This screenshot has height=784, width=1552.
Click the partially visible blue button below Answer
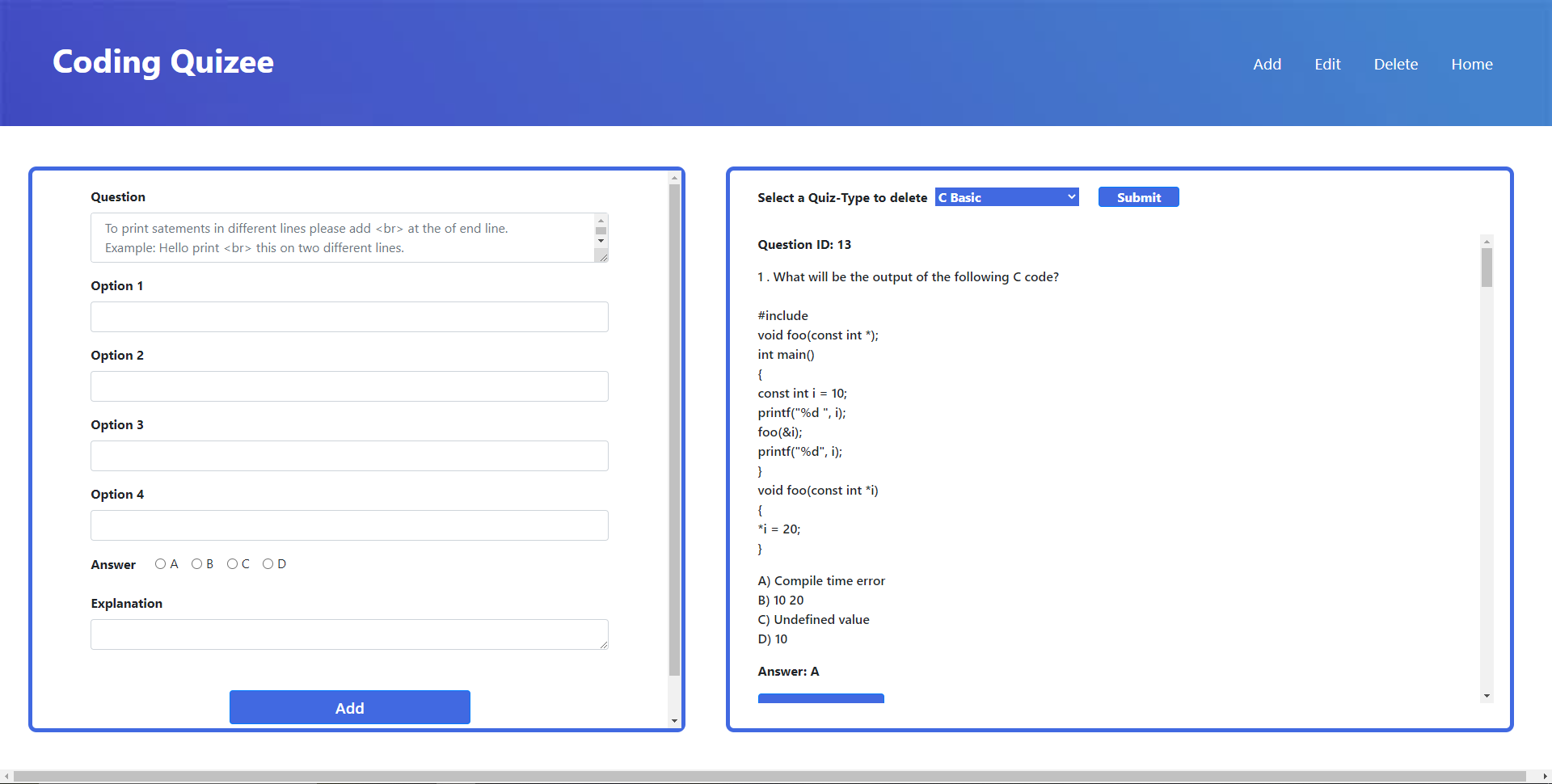pyautogui.click(x=821, y=698)
